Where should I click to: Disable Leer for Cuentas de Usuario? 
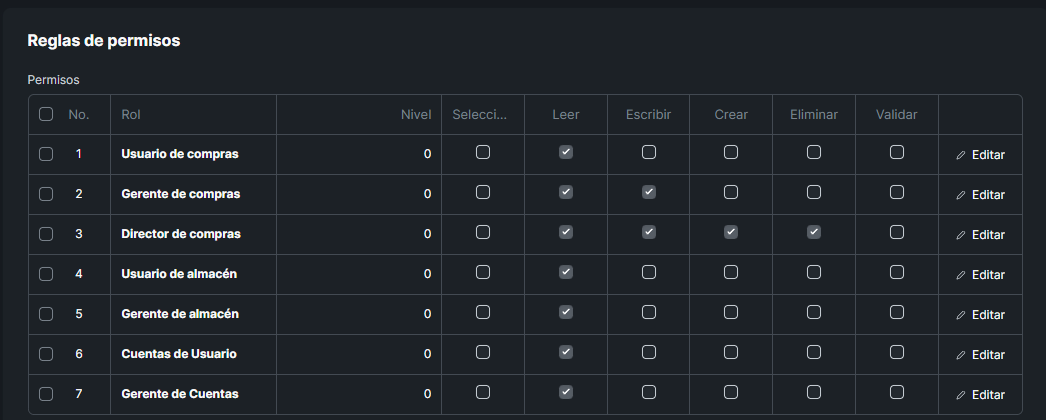(x=566, y=352)
